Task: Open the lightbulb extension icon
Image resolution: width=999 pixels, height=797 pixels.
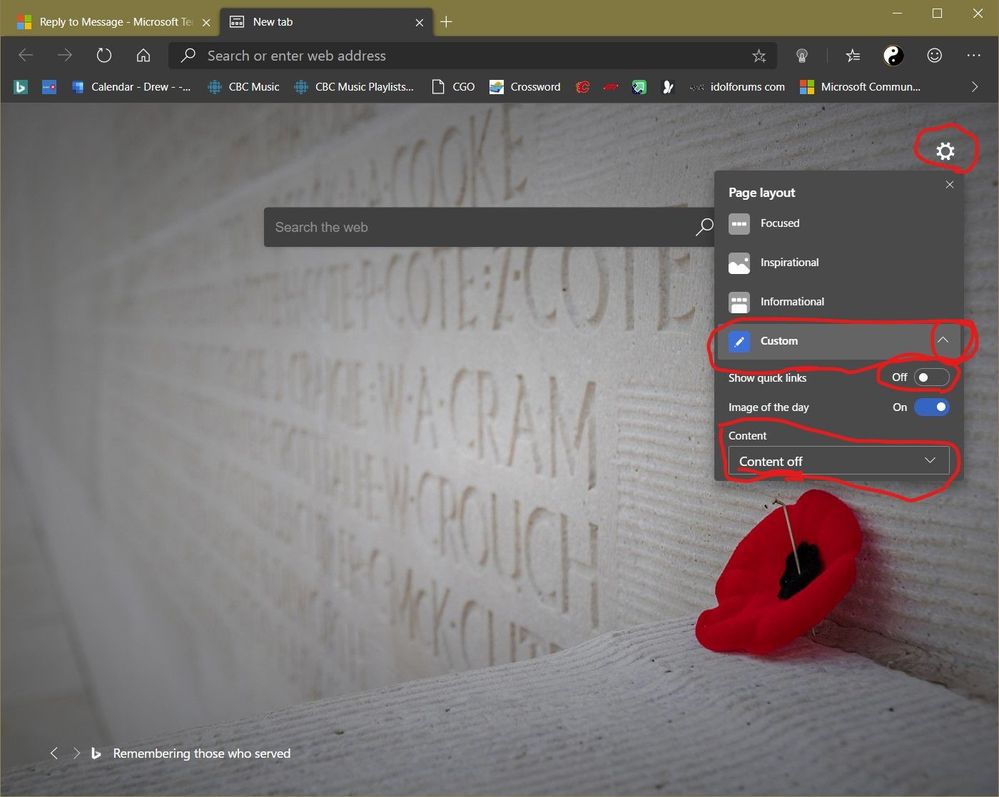Action: (801, 56)
